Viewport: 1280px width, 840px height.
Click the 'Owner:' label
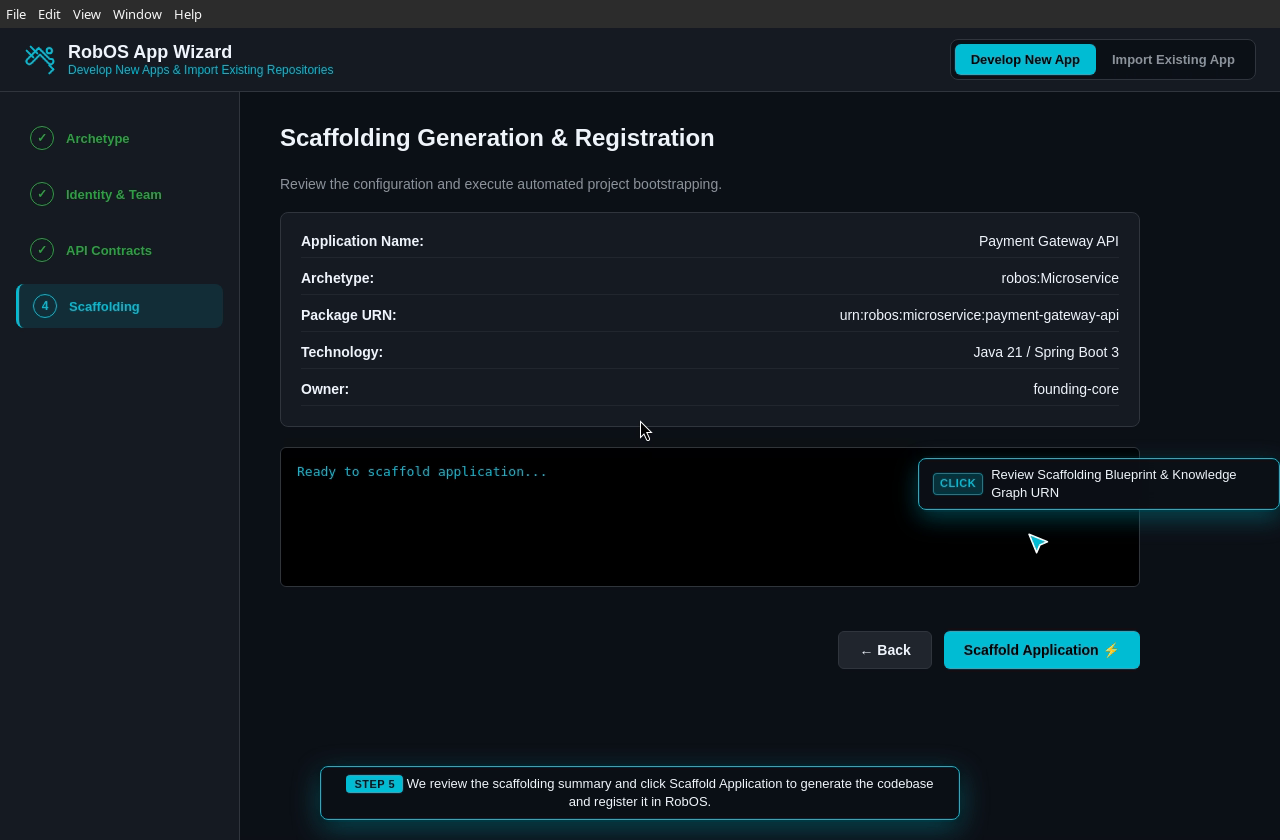point(325,389)
